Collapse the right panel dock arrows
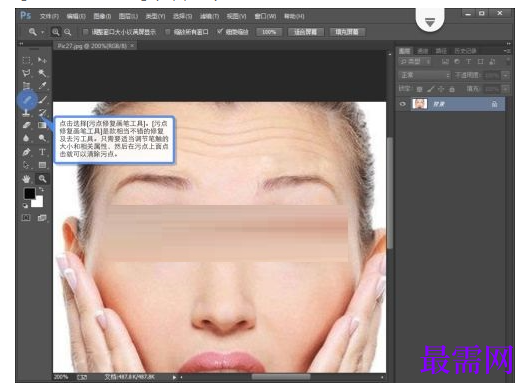Screen dimensions: 532x391 [x=508, y=44]
